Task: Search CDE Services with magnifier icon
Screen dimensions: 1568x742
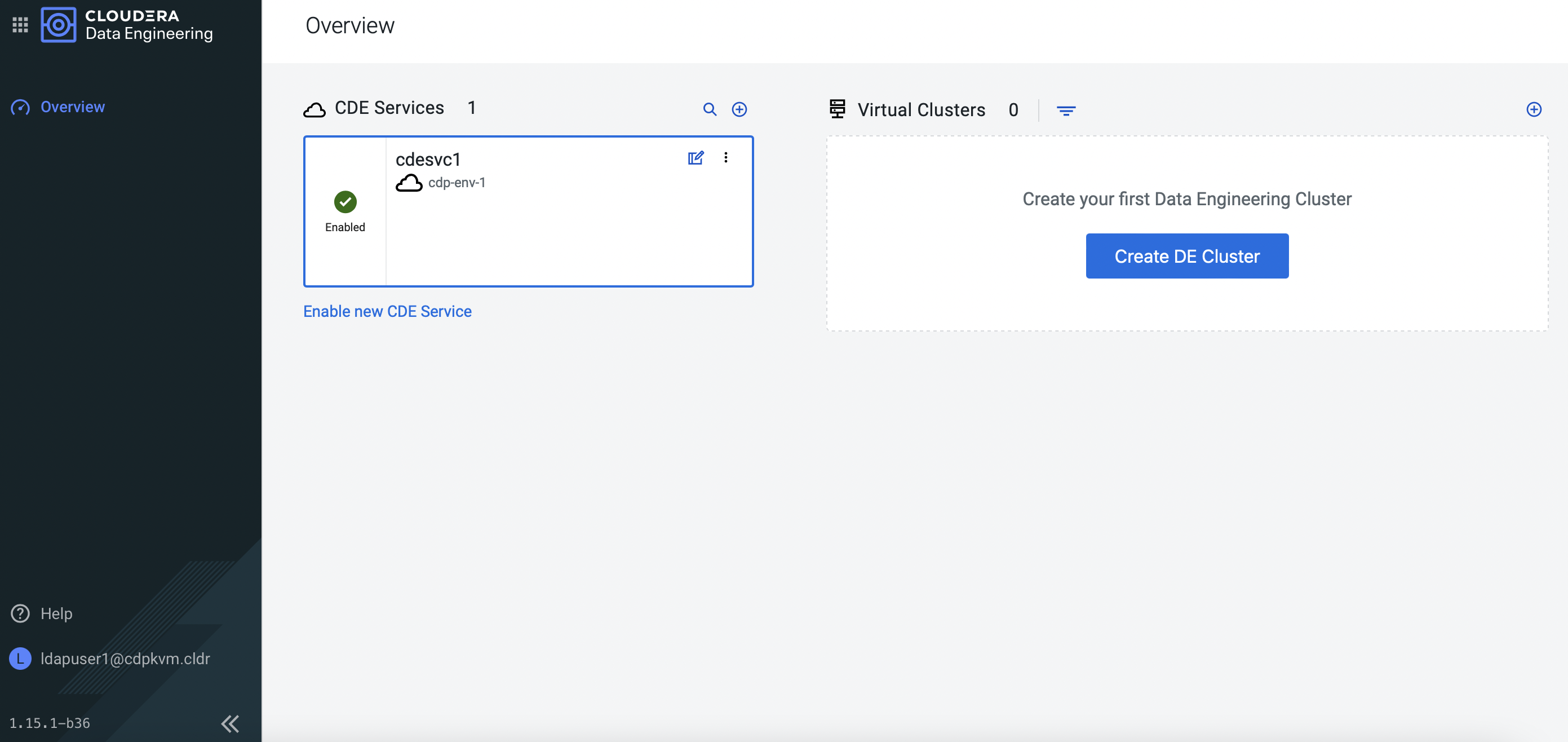Action: 709,109
